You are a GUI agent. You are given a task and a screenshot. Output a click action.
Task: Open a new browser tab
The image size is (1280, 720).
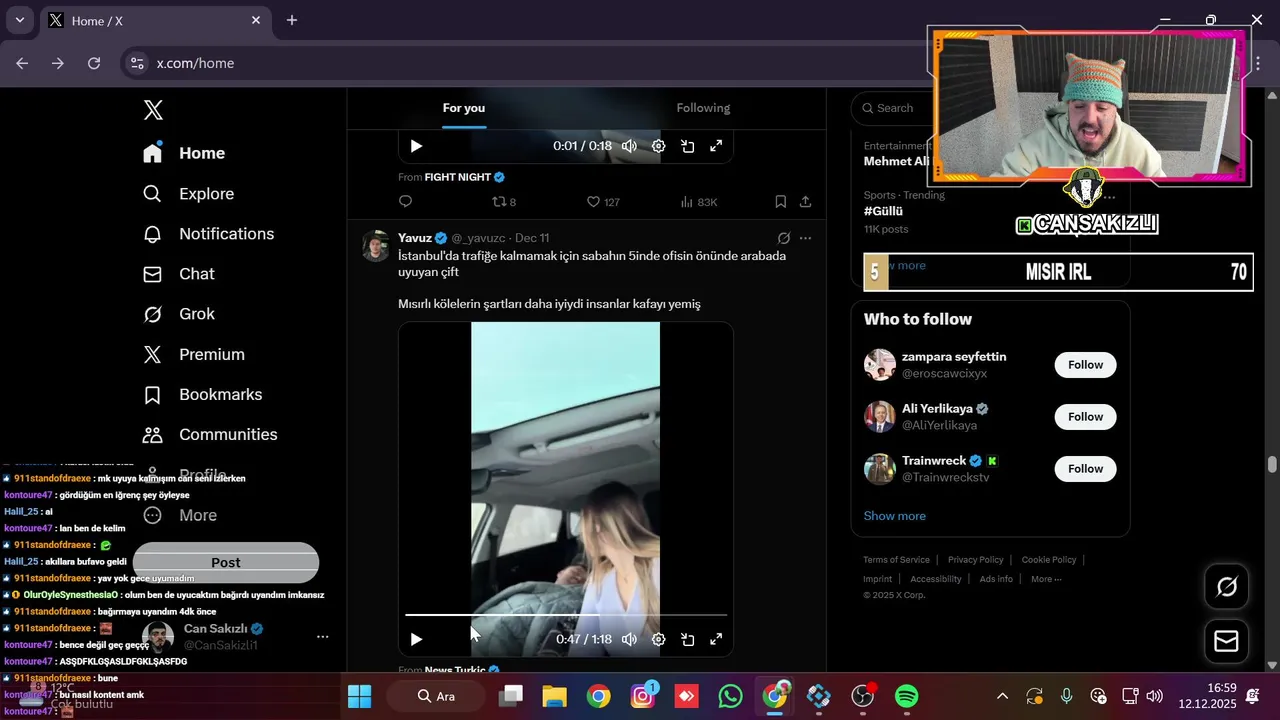[292, 20]
